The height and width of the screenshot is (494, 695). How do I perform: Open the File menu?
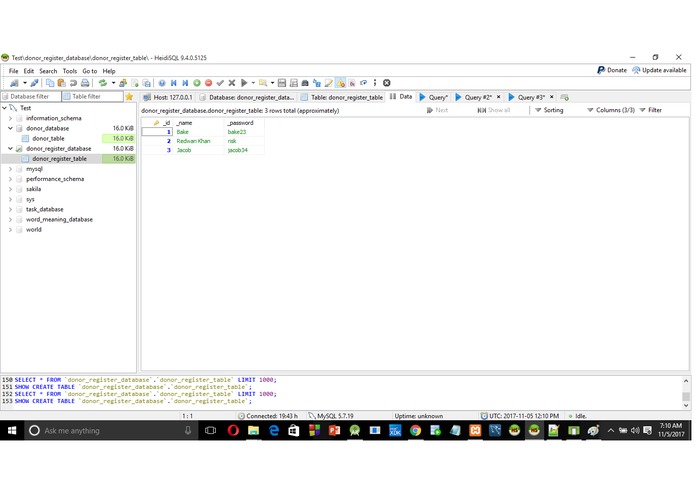point(14,71)
